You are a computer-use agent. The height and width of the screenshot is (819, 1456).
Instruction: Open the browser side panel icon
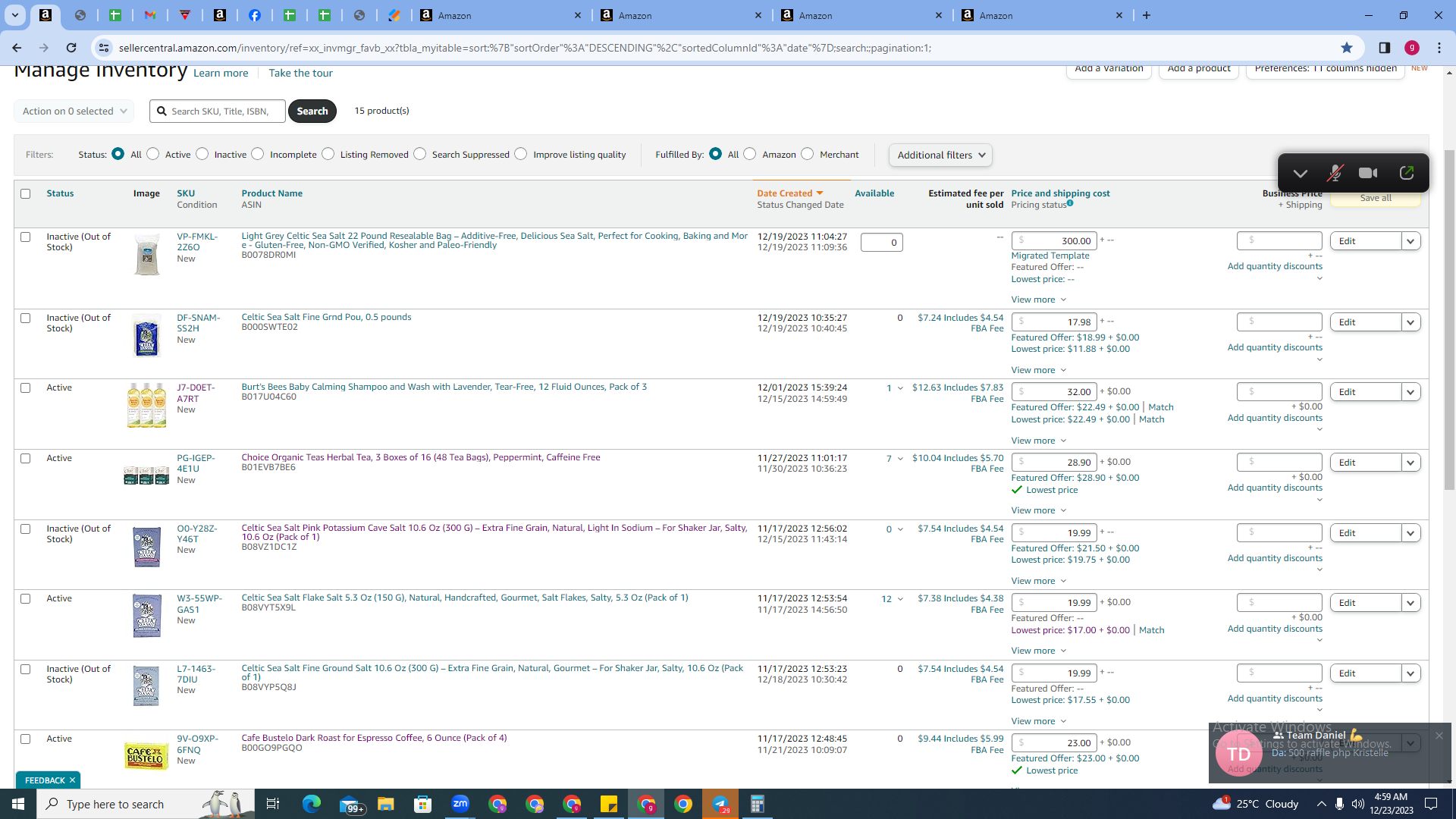1385,48
